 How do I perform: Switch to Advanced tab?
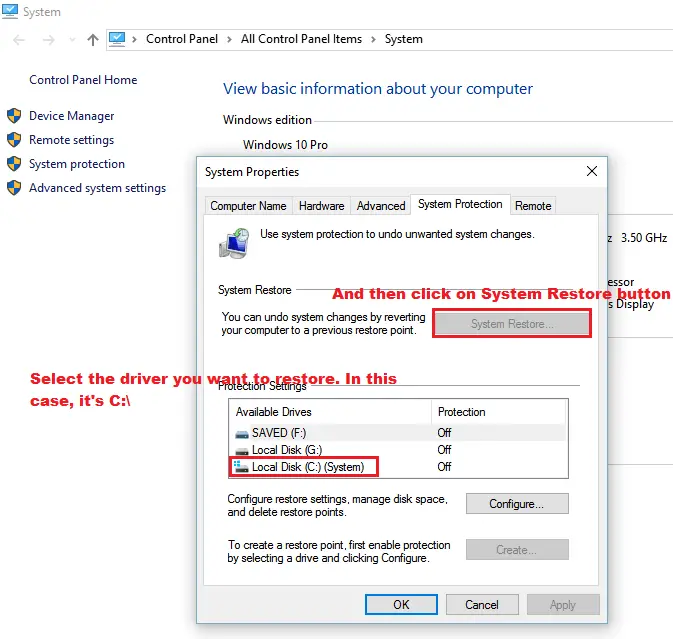[381, 206]
